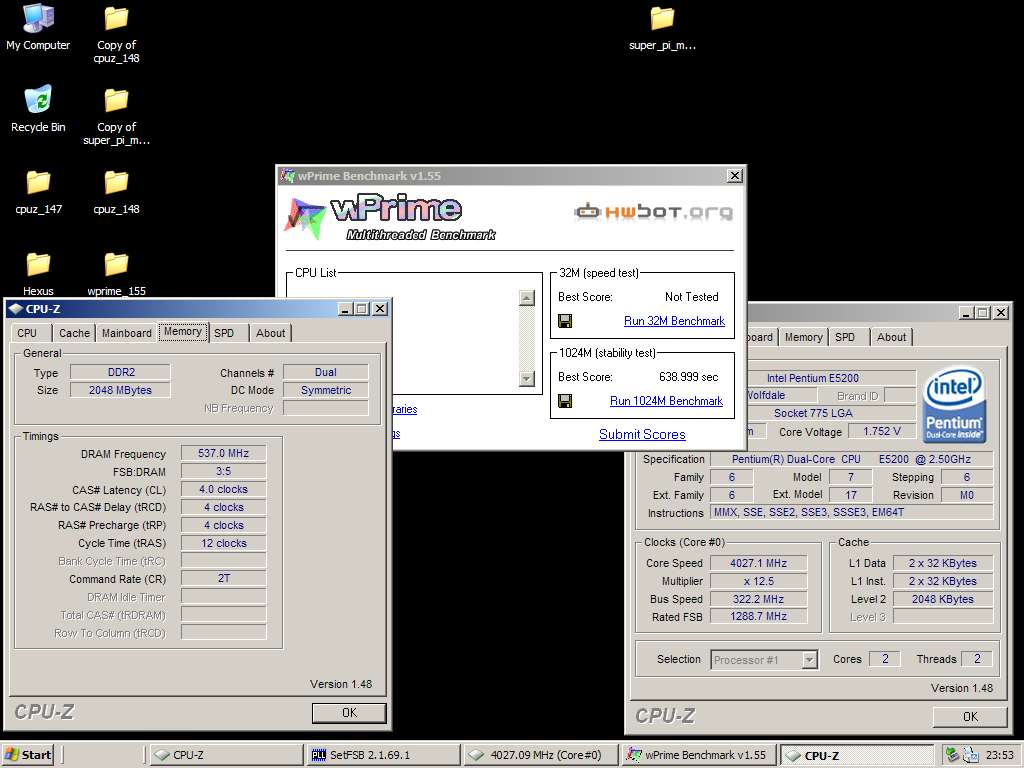Viewport: 1024px width, 768px height.
Task: Click Run 1024M Benchmark link
Action: click(x=666, y=400)
